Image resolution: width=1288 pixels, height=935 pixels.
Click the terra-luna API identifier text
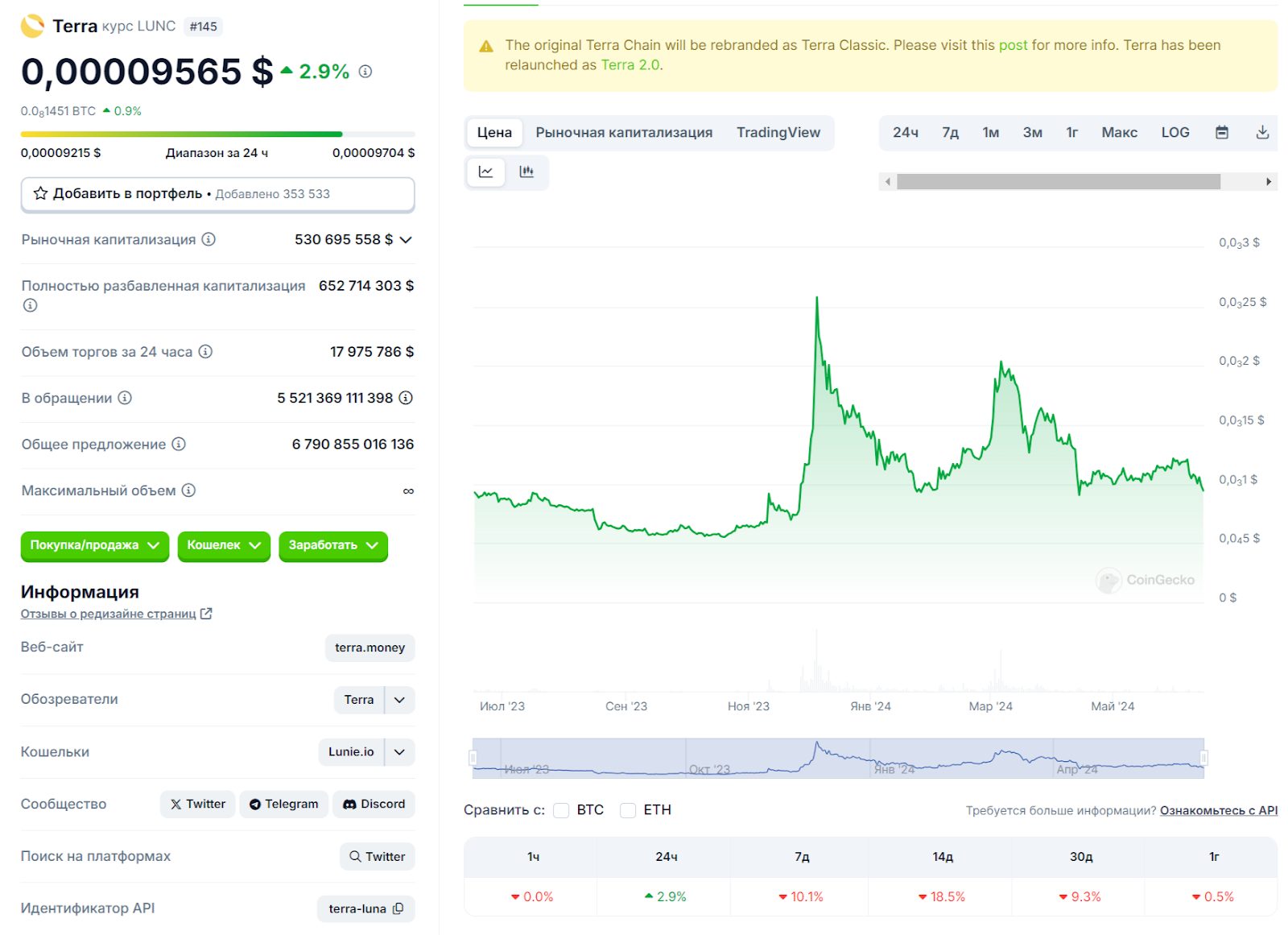click(x=357, y=909)
